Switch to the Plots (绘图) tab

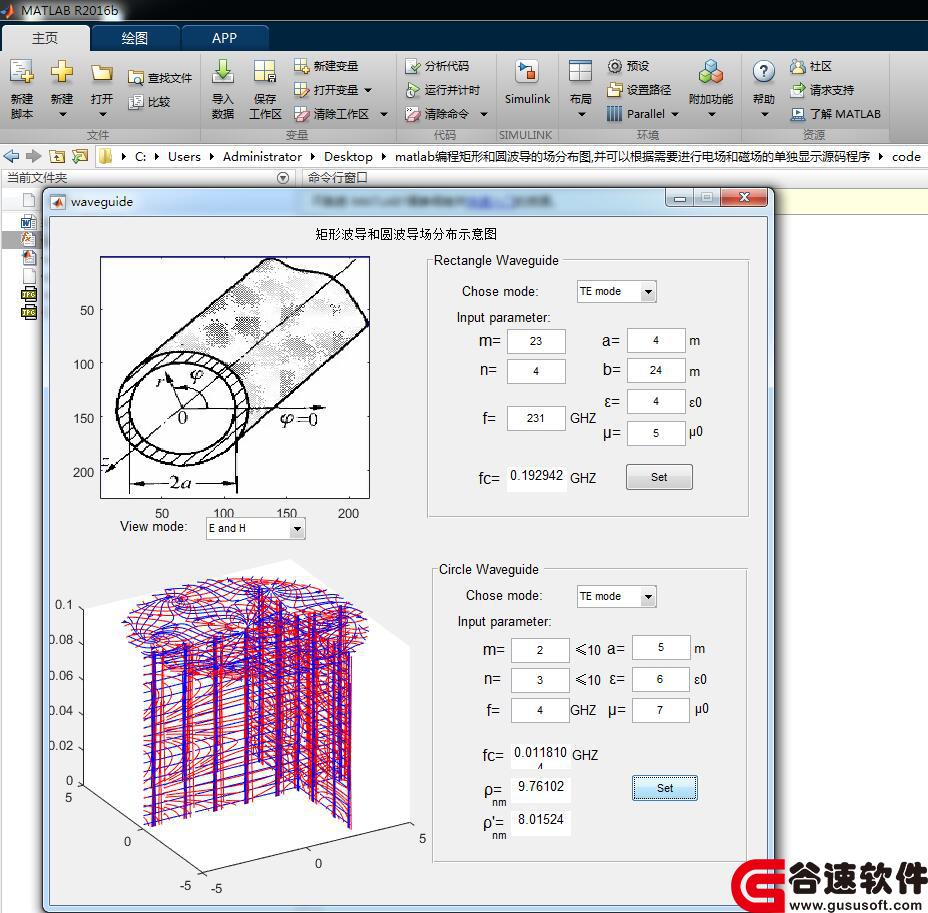coord(134,38)
